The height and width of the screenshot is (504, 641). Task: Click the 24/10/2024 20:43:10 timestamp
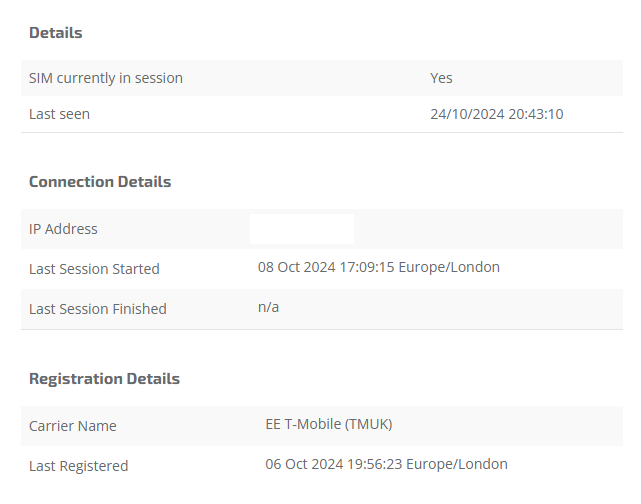497,114
